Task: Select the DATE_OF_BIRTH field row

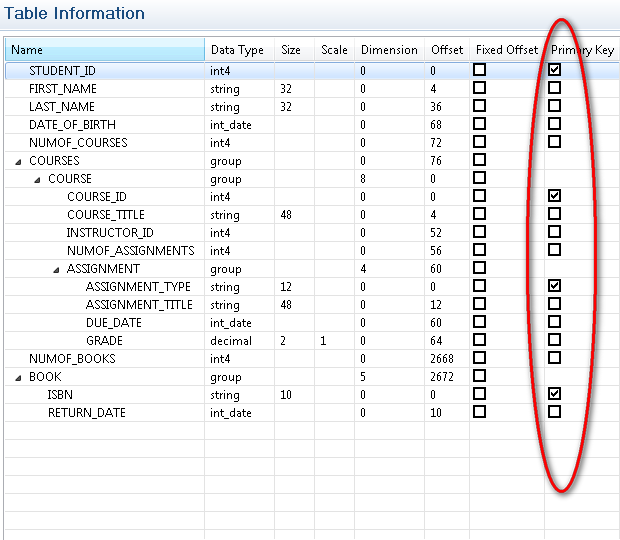Action: 72,125
